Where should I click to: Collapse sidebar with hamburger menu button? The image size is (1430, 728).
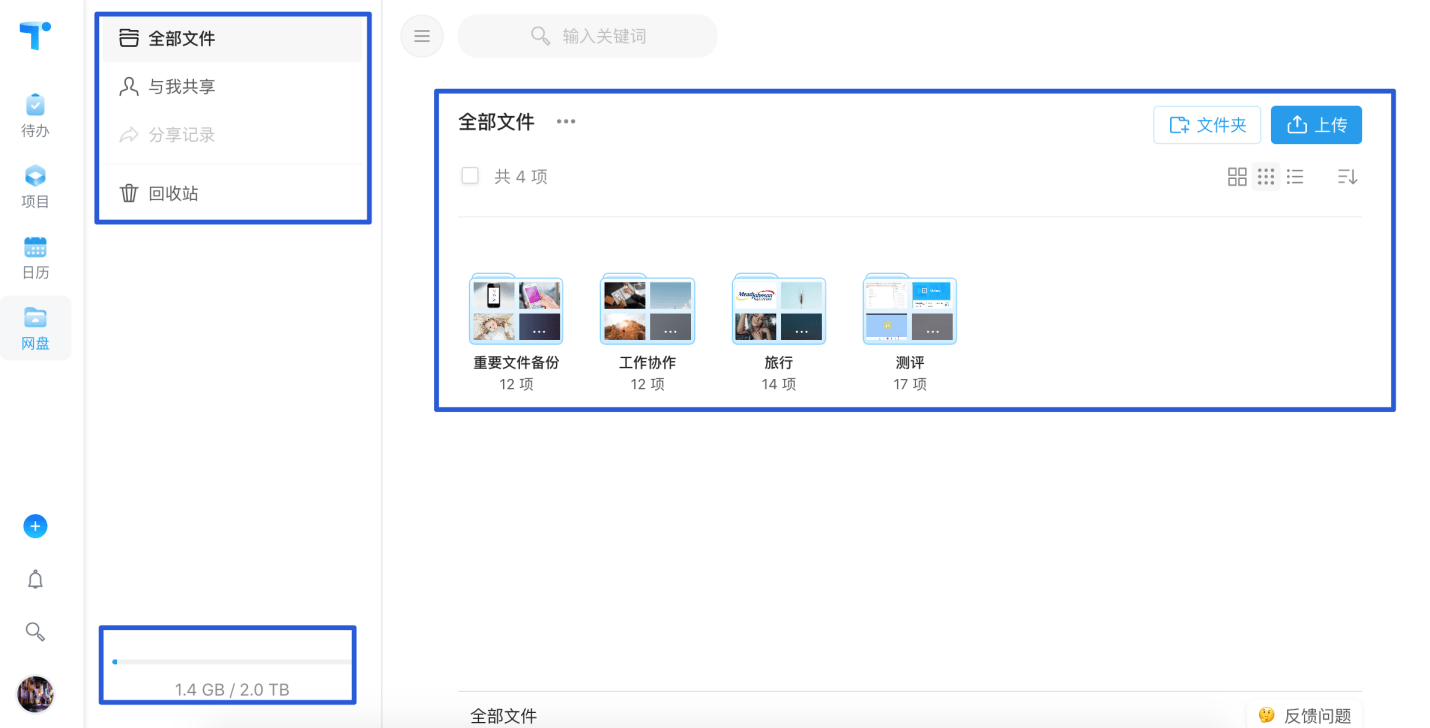(x=422, y=36)
